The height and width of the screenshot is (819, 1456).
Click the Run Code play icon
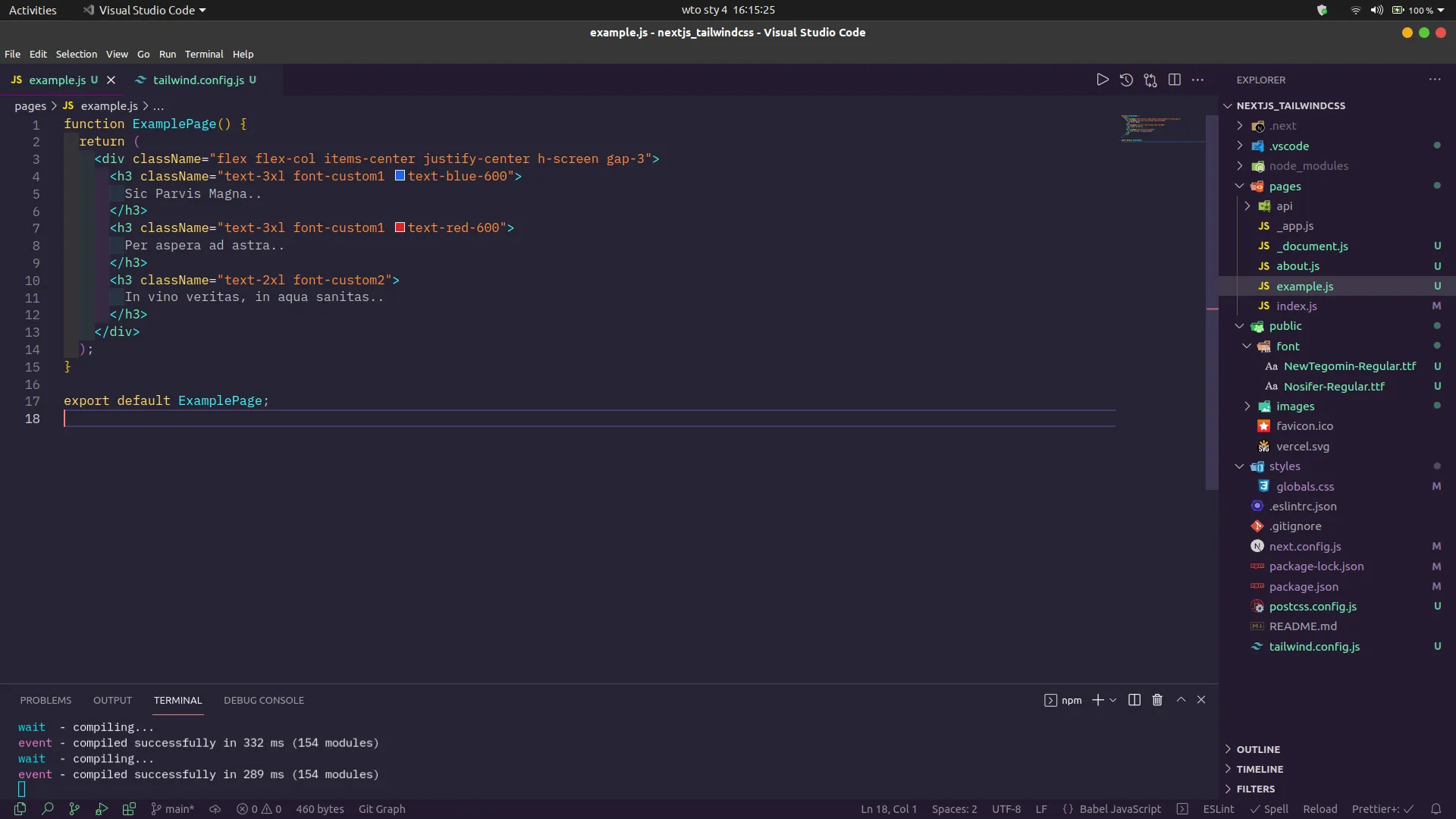(1102, 80)
